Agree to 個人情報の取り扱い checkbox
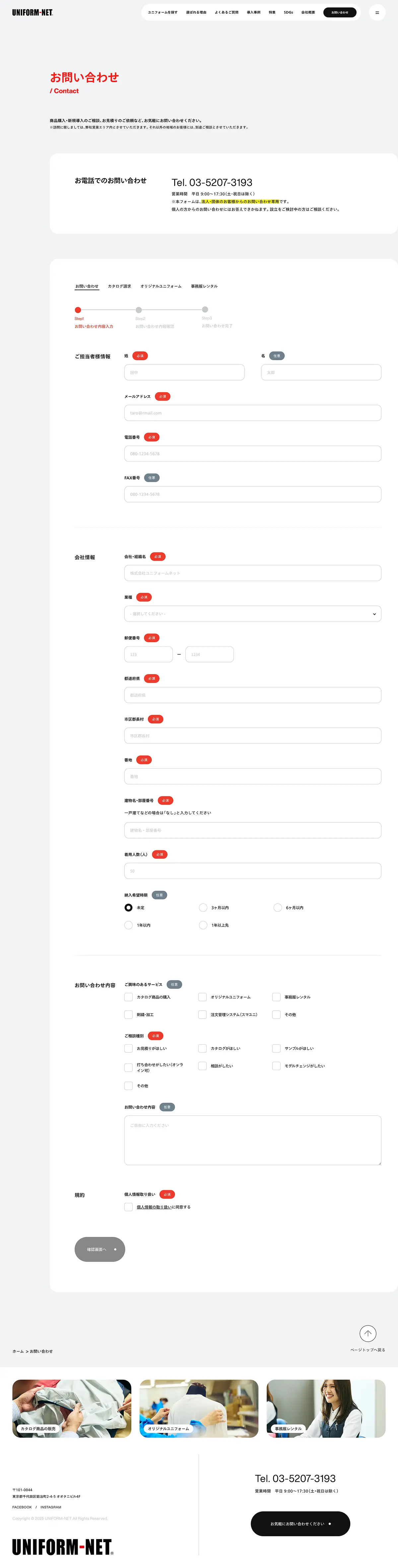The image size is (398, 1568). [x=128, y=1207]
